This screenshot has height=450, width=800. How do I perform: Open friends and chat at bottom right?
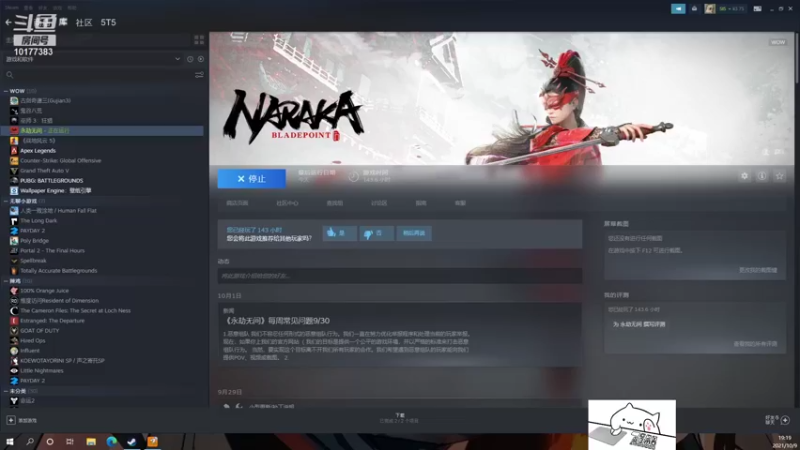coord(778,420)
